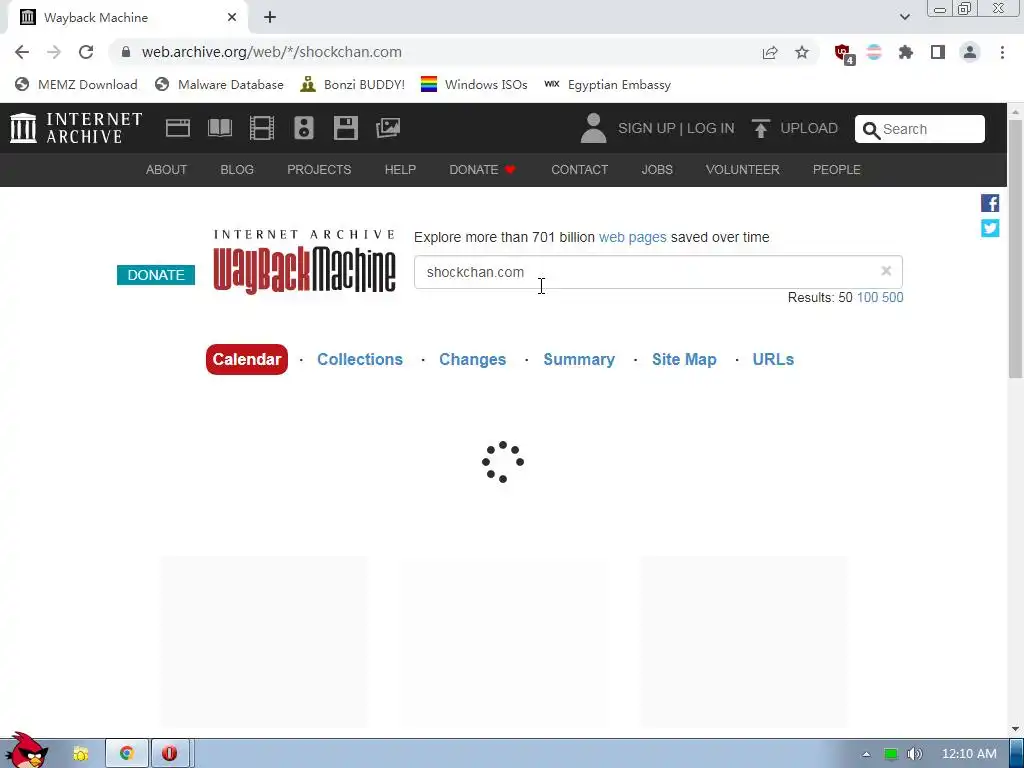Screen dimensions: 1024x768
Task: Set results to 100
Action: pos(867,297)
